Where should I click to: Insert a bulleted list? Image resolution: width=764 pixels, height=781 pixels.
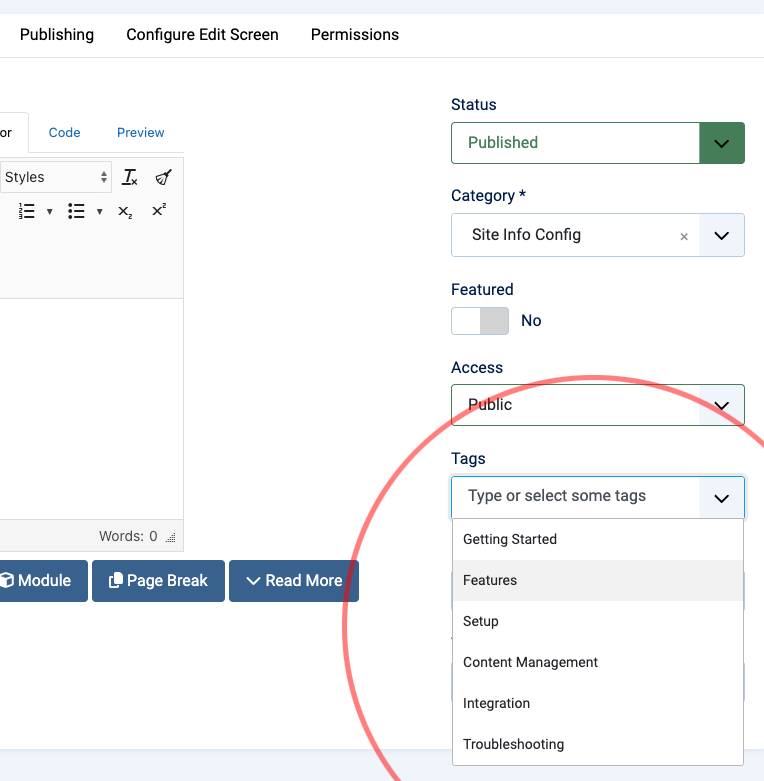pos(76,211)
